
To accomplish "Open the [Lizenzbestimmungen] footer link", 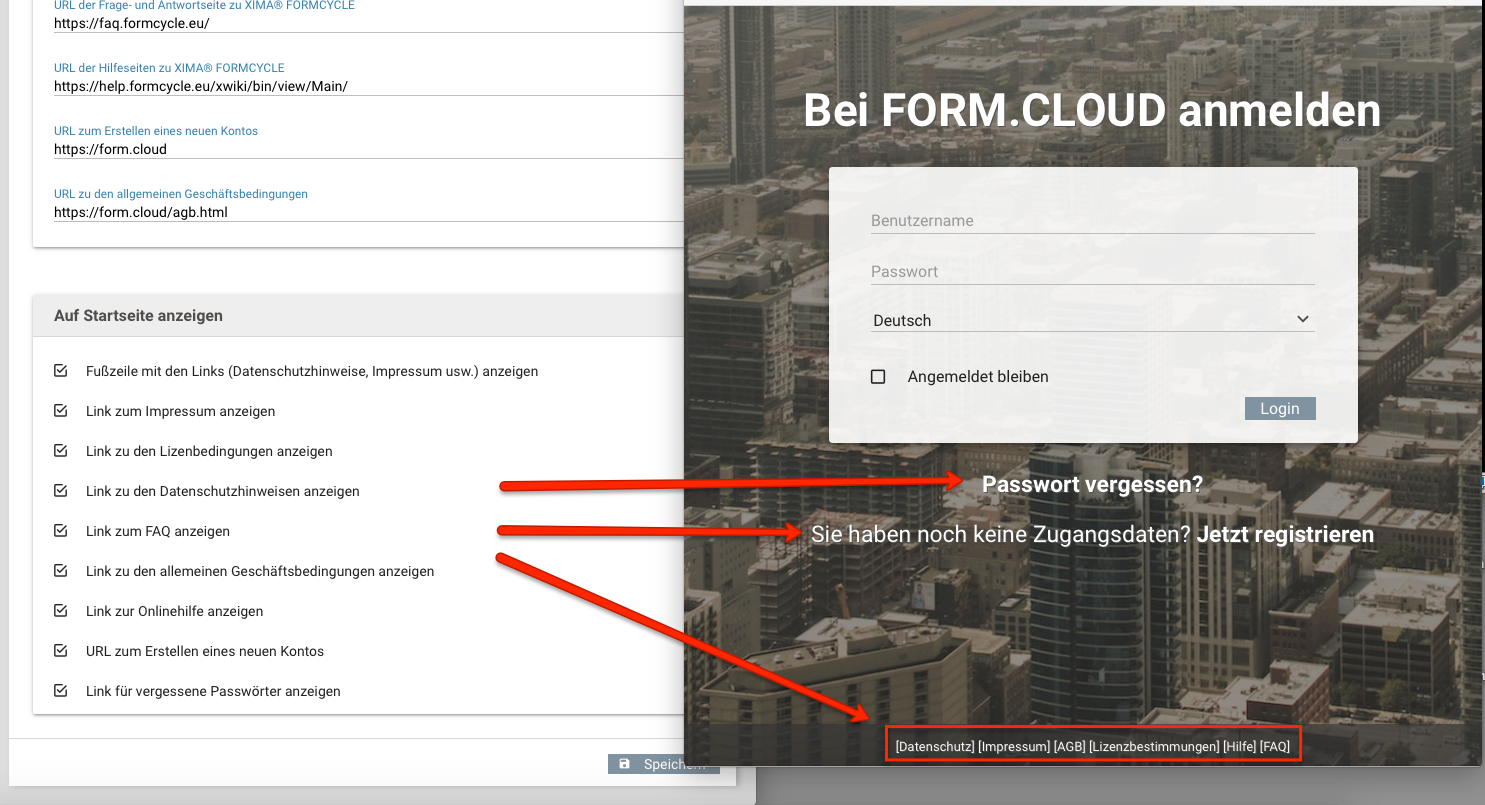I will tap(1154, 747).
